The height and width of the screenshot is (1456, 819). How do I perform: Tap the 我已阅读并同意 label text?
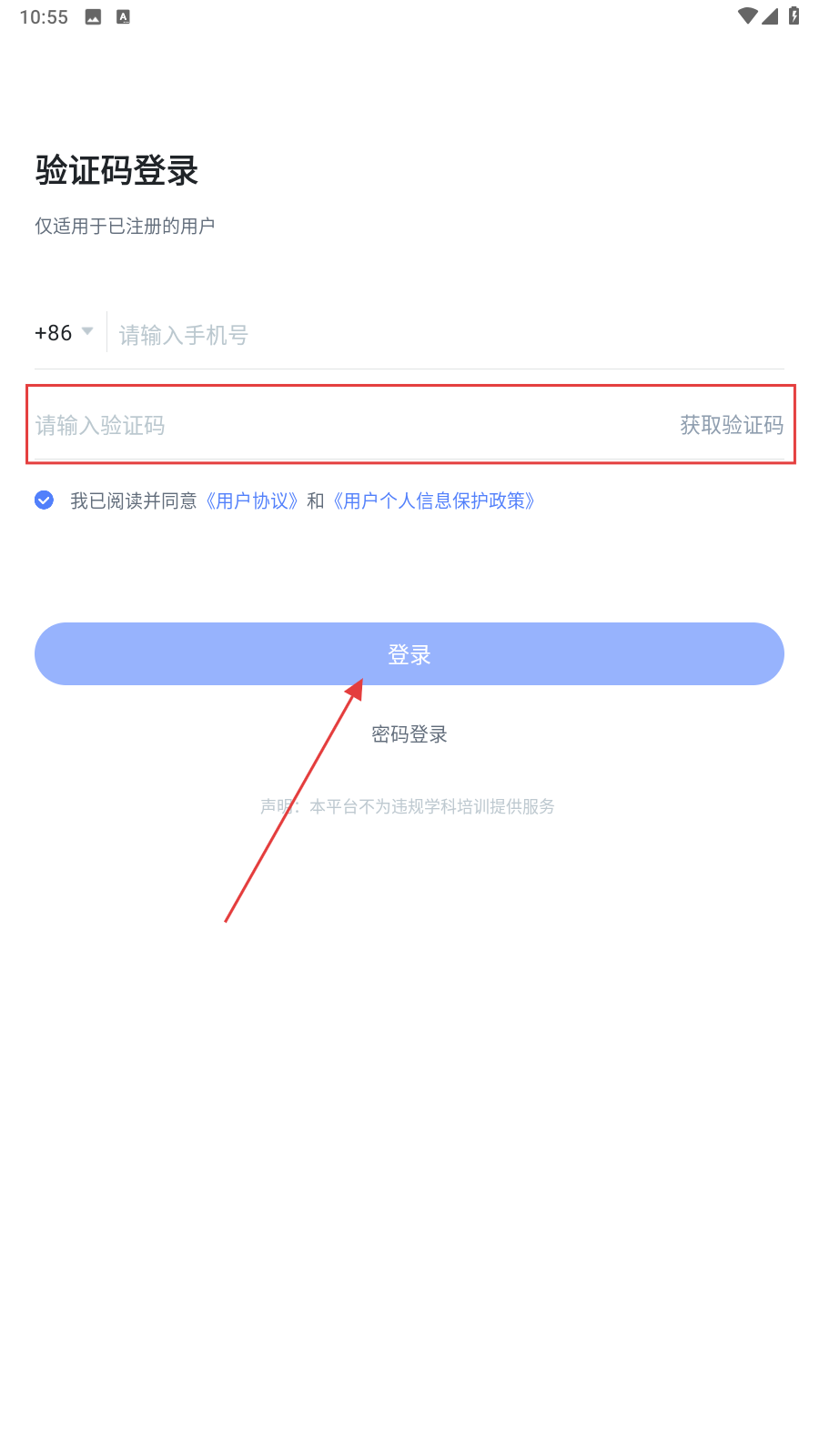pos(134,500)
